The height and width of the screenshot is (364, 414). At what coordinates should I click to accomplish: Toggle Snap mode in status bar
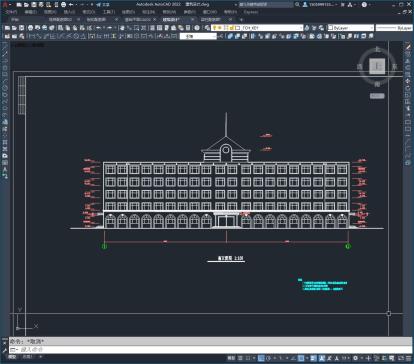pyautogui.click(x=248, y=358)
